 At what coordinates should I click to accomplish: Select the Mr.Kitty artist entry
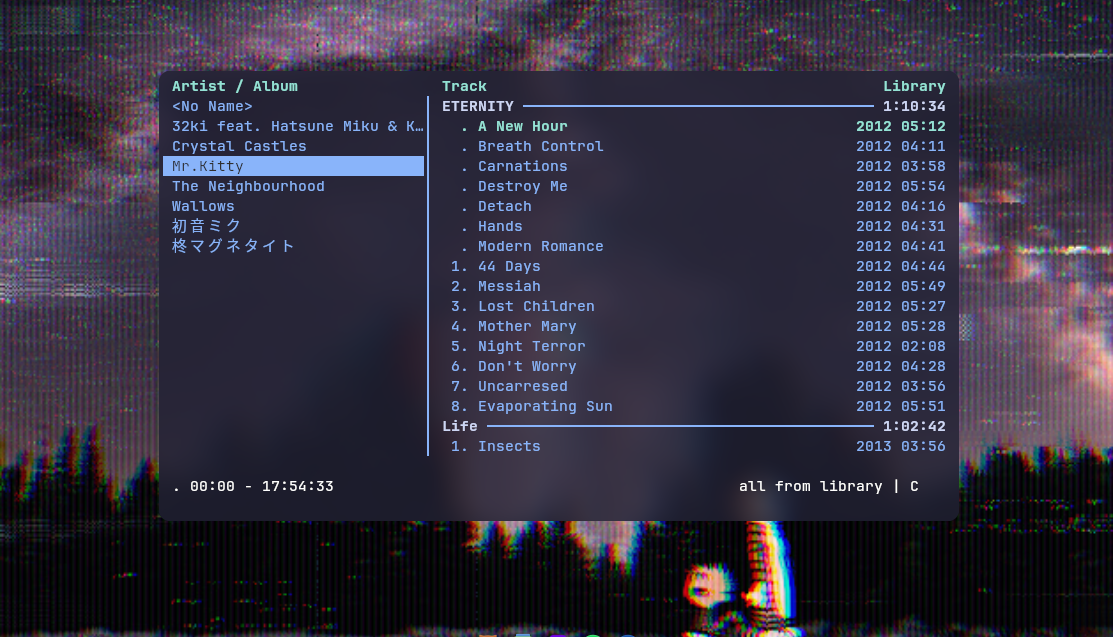pos(208,166)
